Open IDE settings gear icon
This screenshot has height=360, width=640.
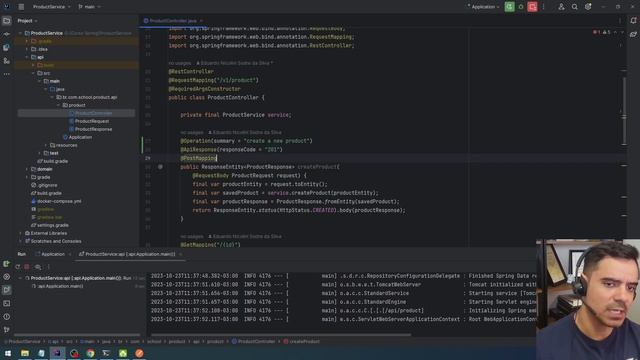[588, 7]
